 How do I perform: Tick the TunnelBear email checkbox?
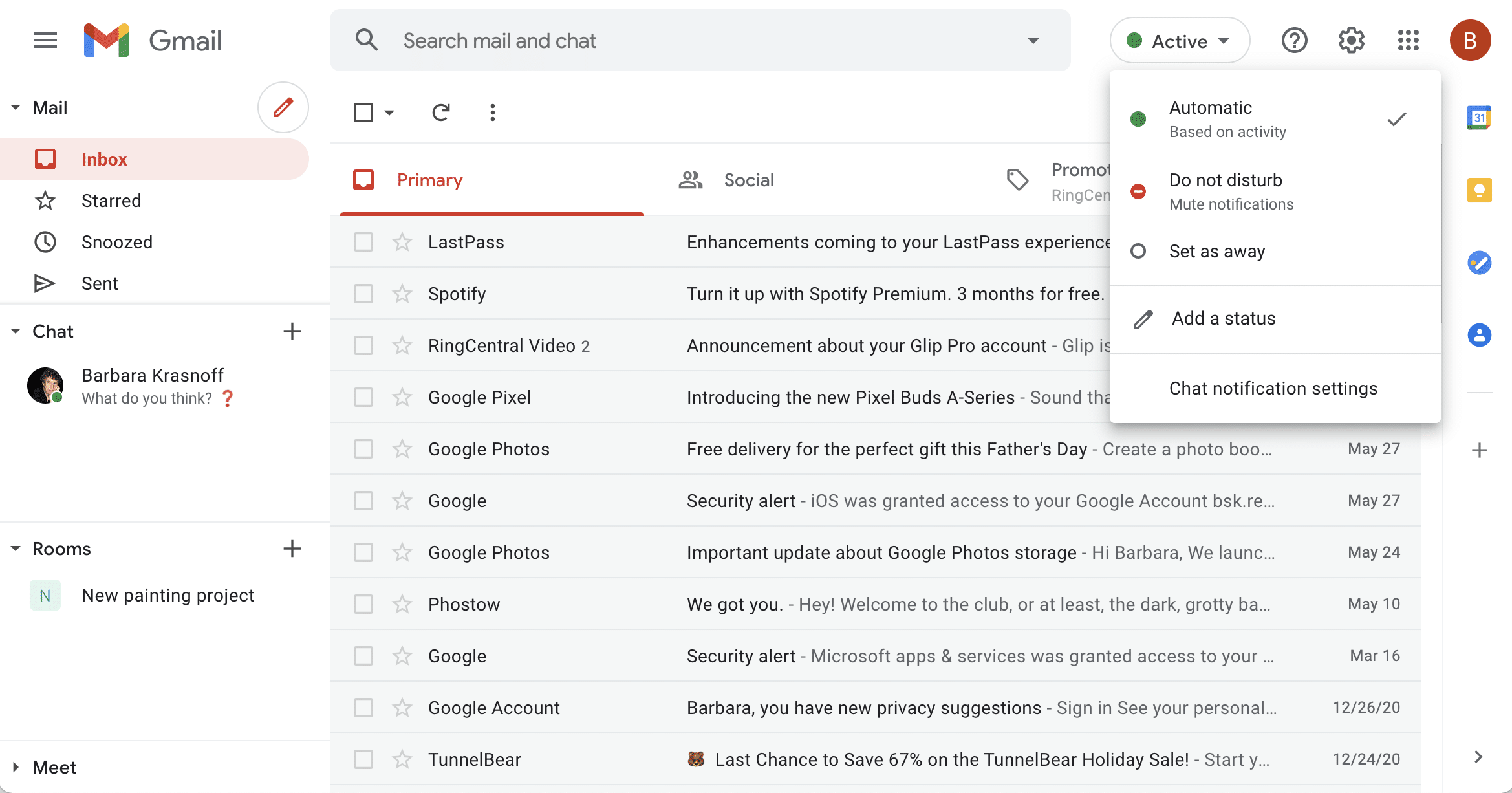pyautogui.click(x=363, y=759)
